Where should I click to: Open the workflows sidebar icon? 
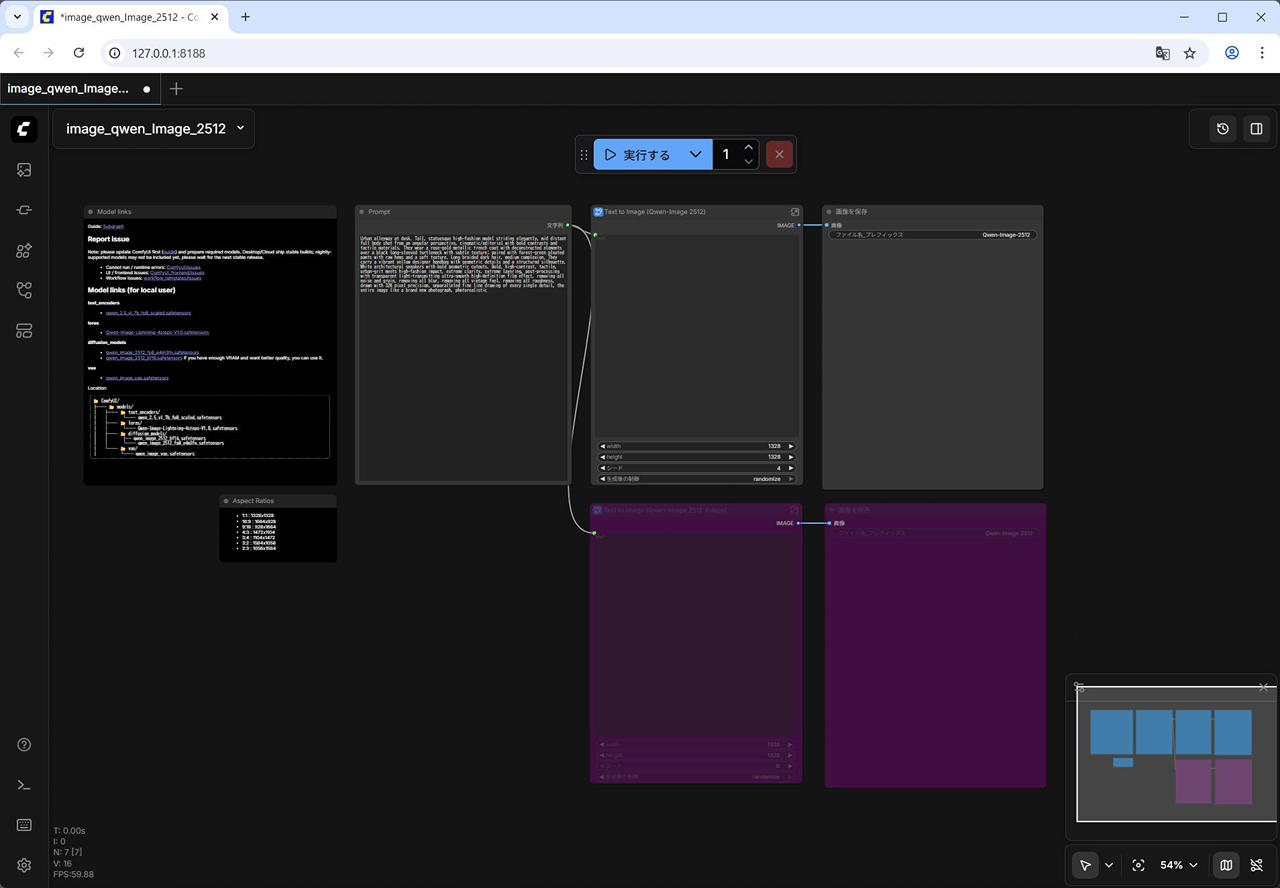coord(24,290)
